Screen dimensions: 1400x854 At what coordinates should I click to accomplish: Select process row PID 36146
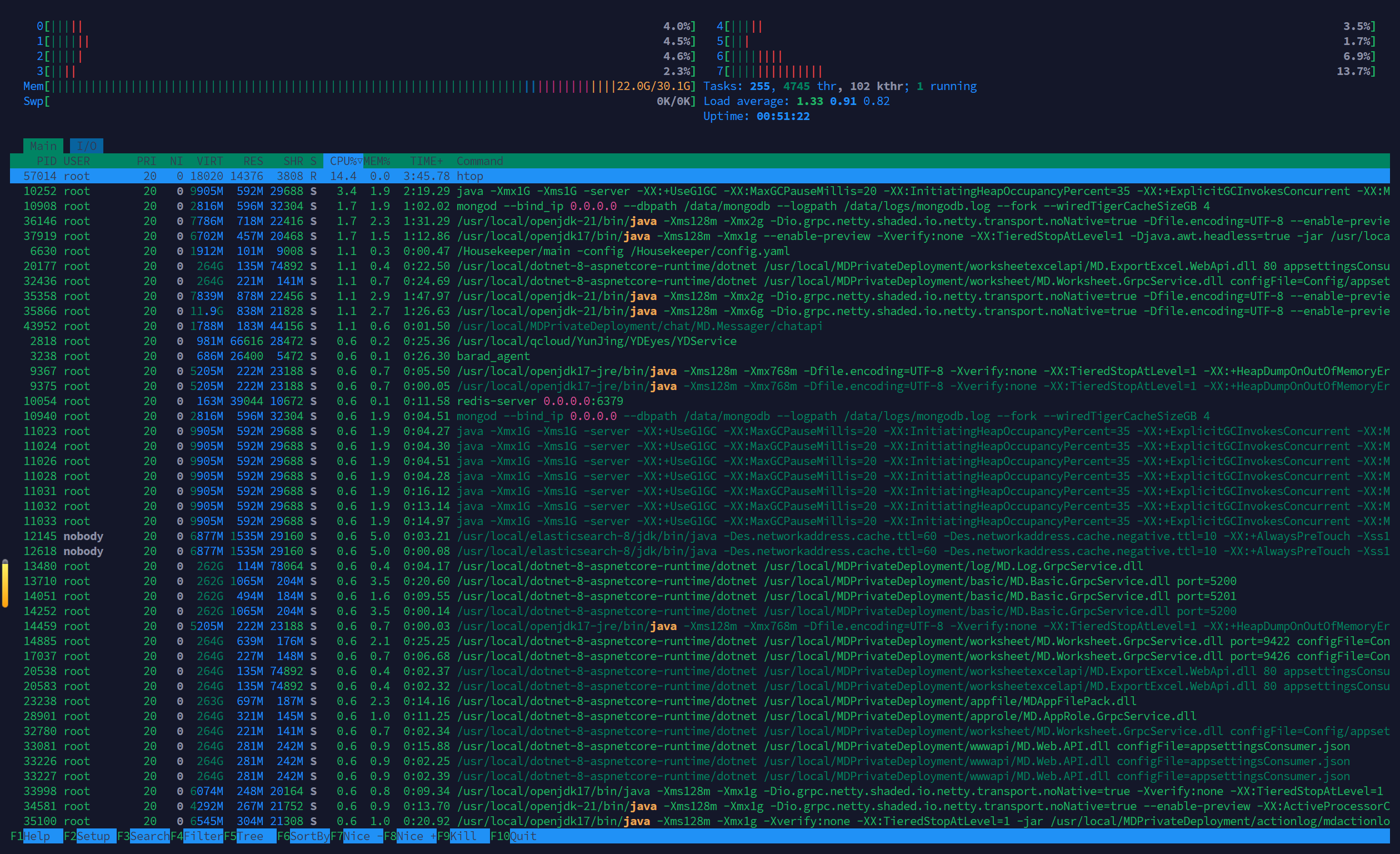700,221
